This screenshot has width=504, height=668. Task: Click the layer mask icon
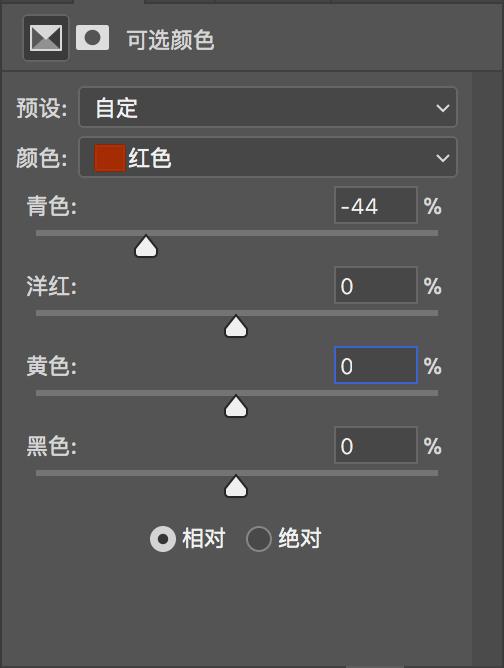click(92, 38)
